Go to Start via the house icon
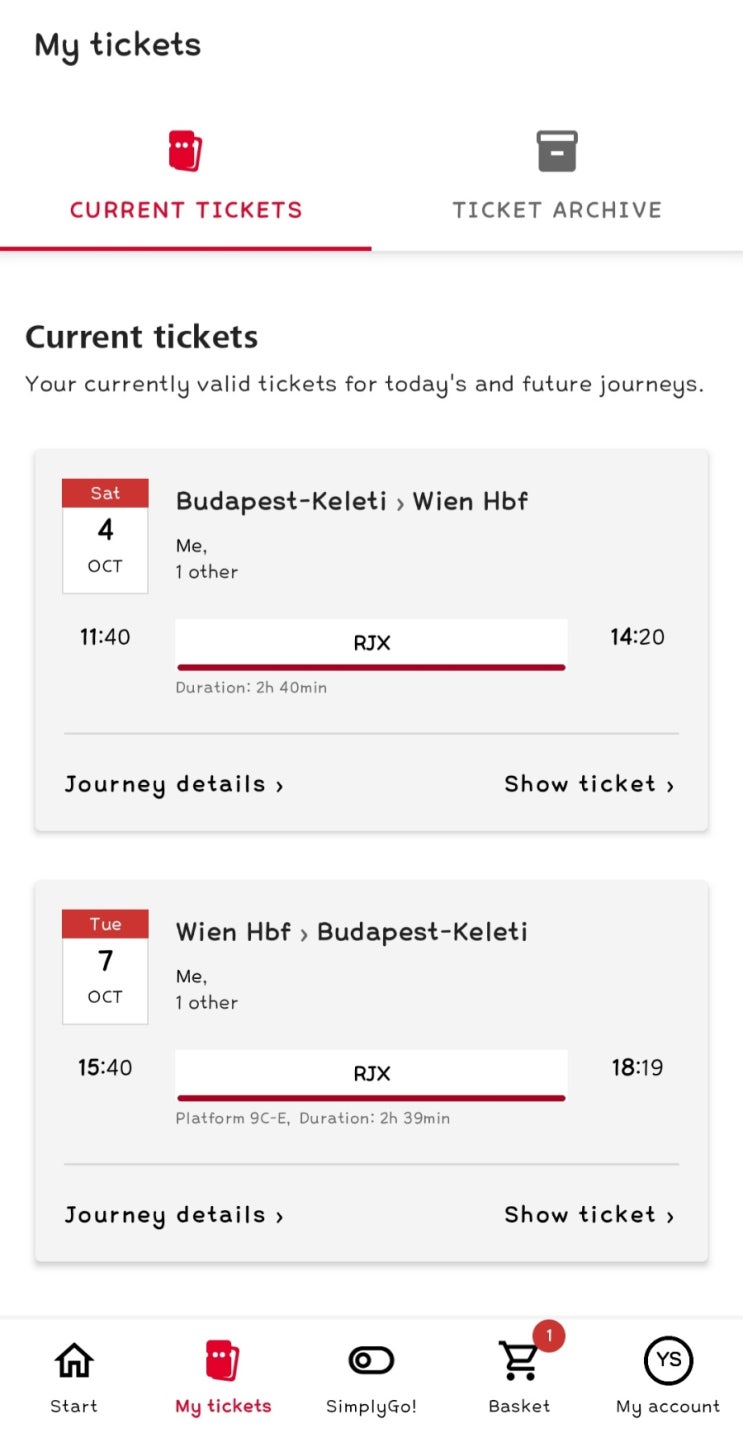743x1433 pixels. [74, 1361]
